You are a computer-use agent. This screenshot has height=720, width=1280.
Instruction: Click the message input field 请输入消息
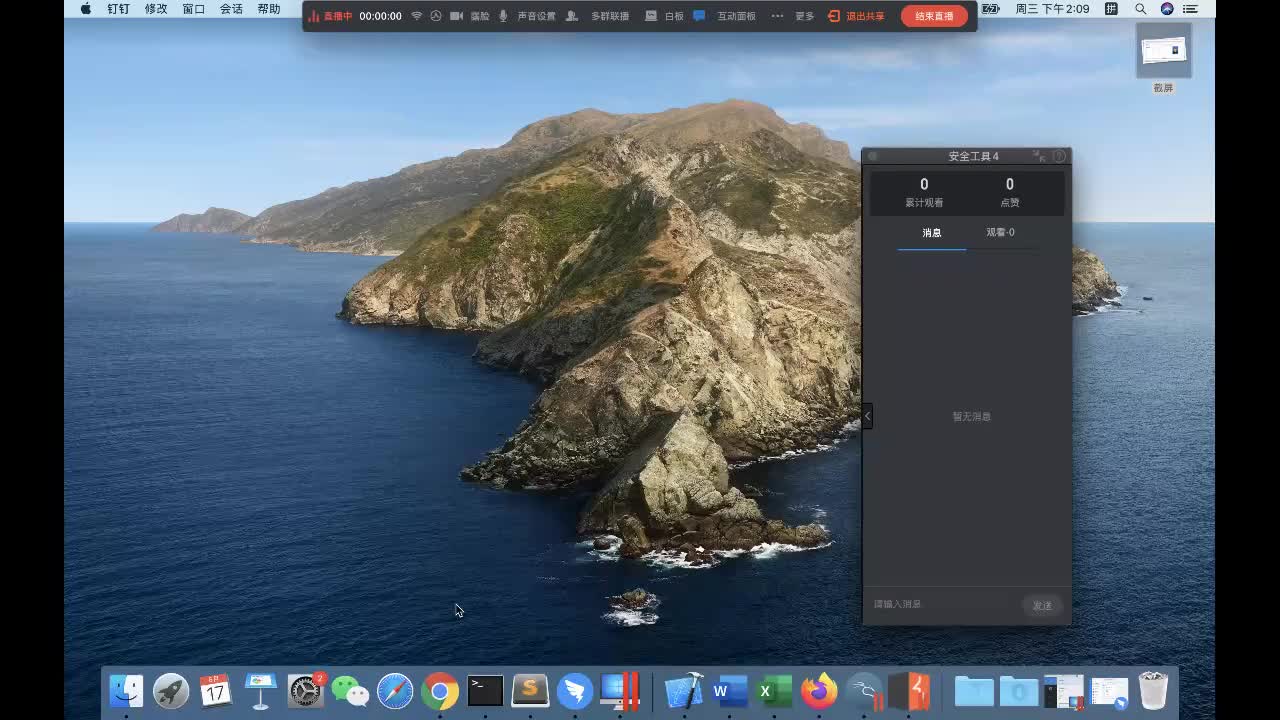tap(942, 605)
